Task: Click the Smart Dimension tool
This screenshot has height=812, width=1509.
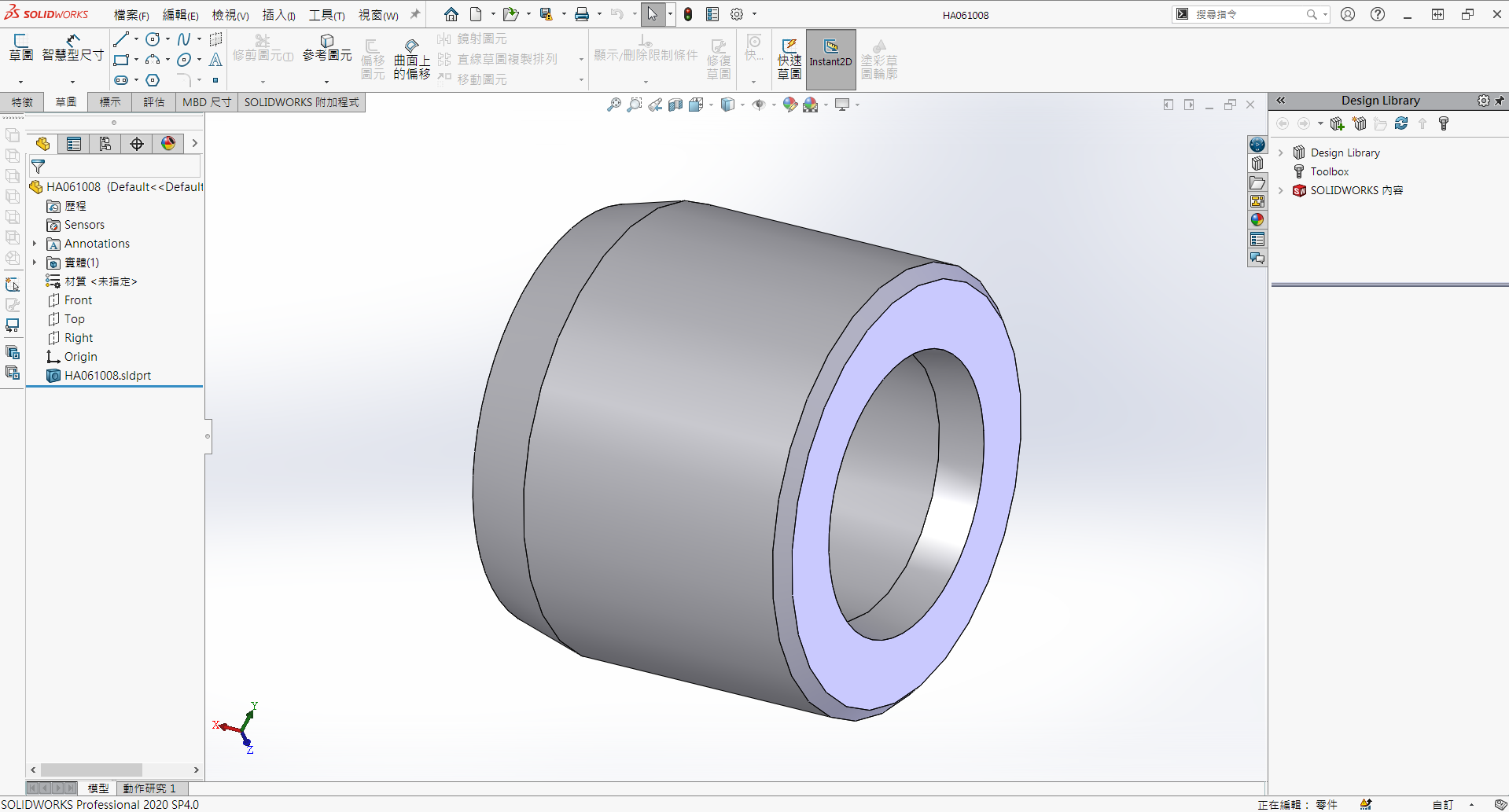Action: tap(72, 48)
